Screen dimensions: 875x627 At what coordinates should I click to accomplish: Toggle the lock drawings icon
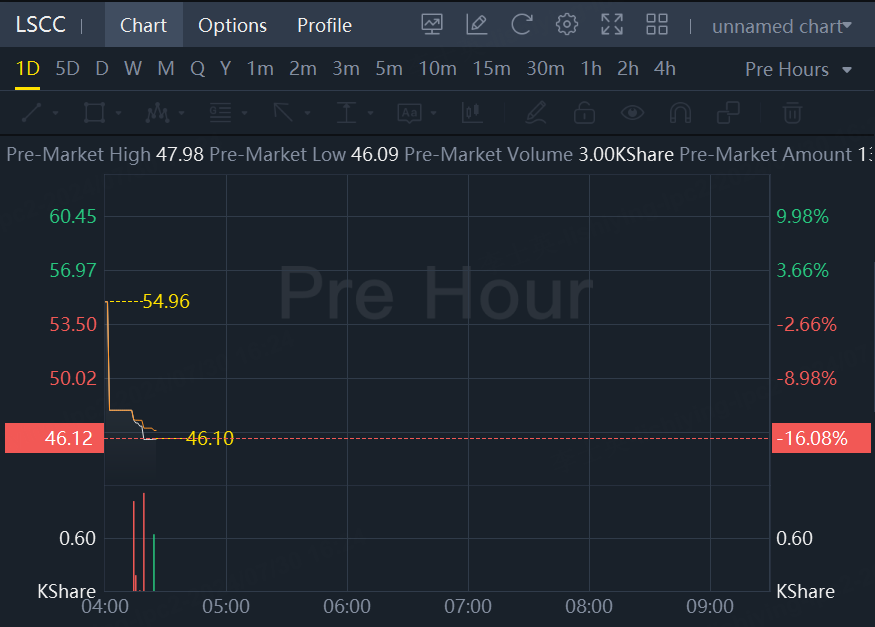[584, 112]
